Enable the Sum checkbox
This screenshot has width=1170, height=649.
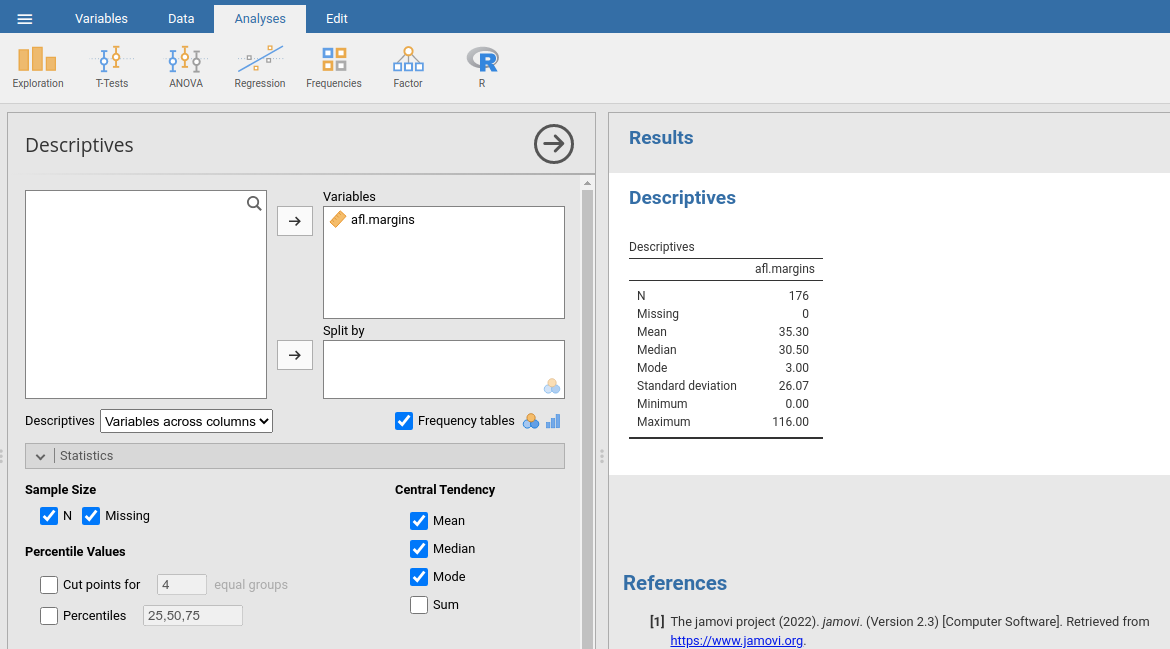(x=419, y=604)
